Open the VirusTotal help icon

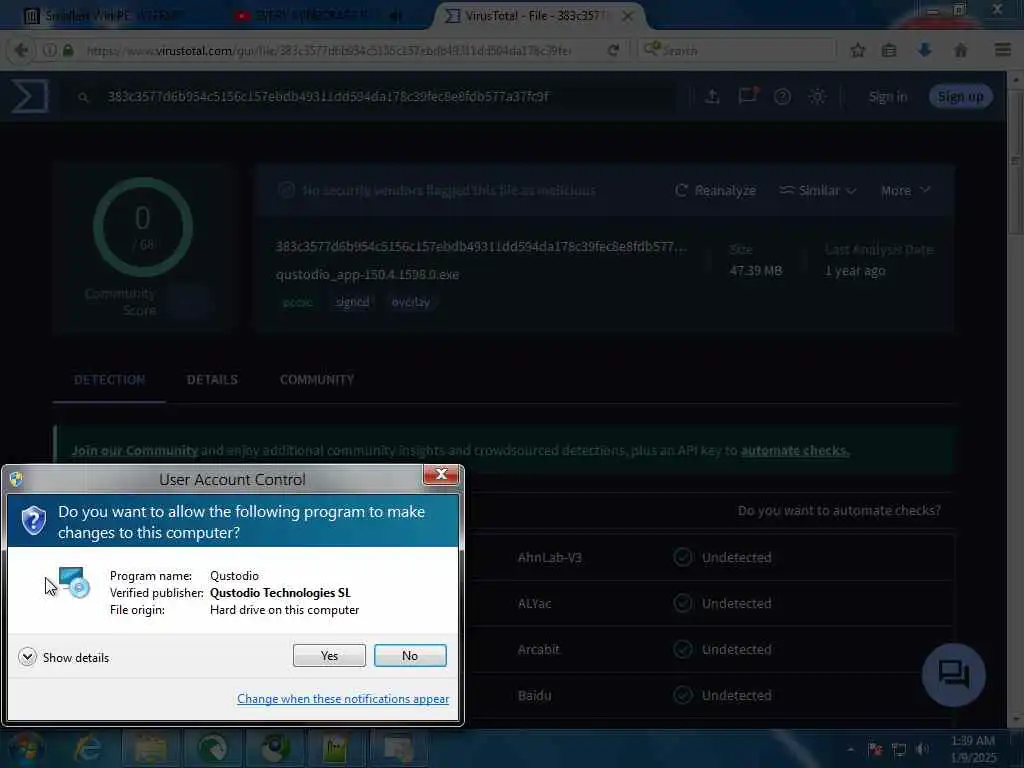(782, 97)
